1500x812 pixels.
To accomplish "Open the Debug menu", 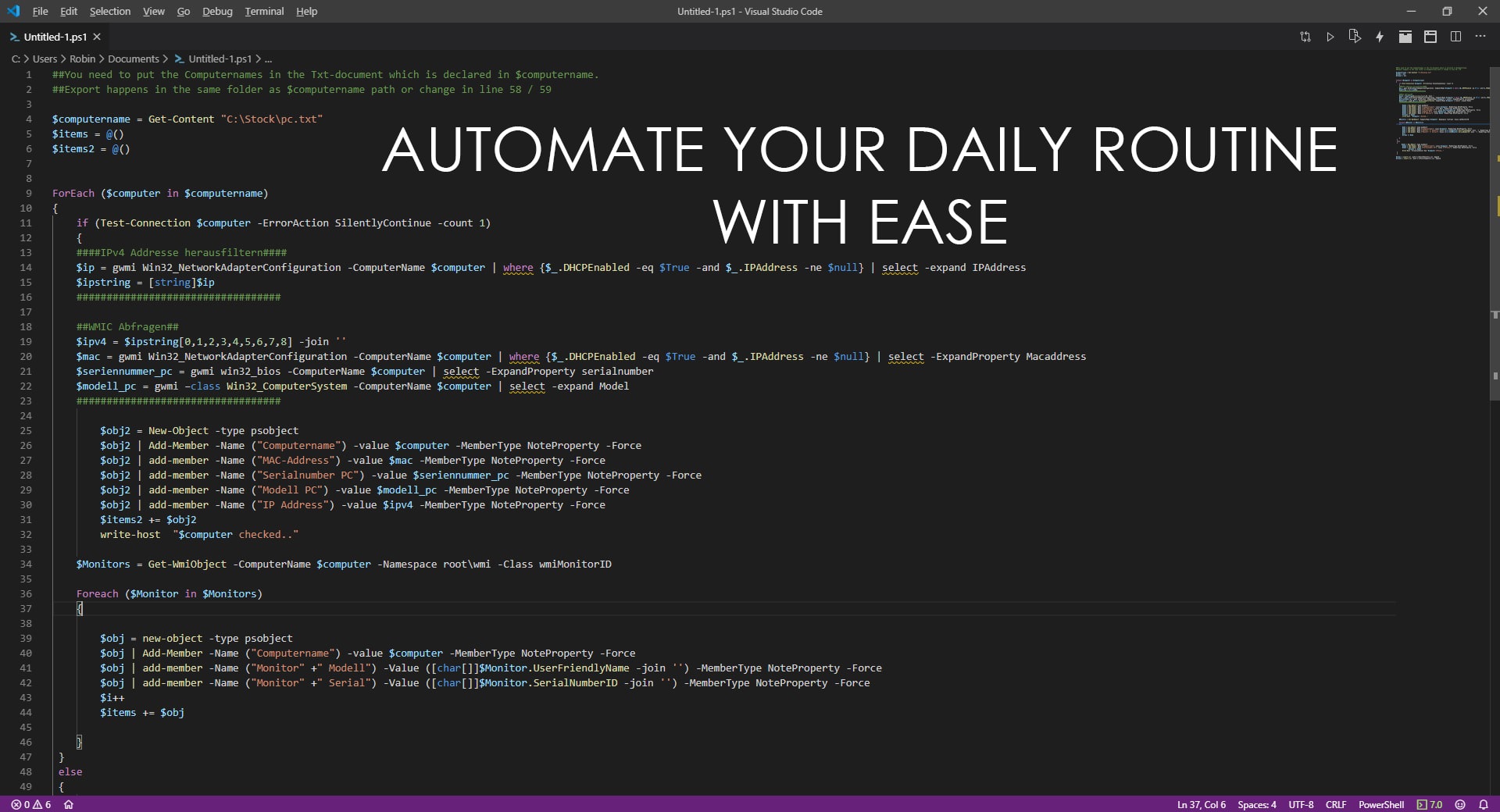I will (x=217, y=11).
